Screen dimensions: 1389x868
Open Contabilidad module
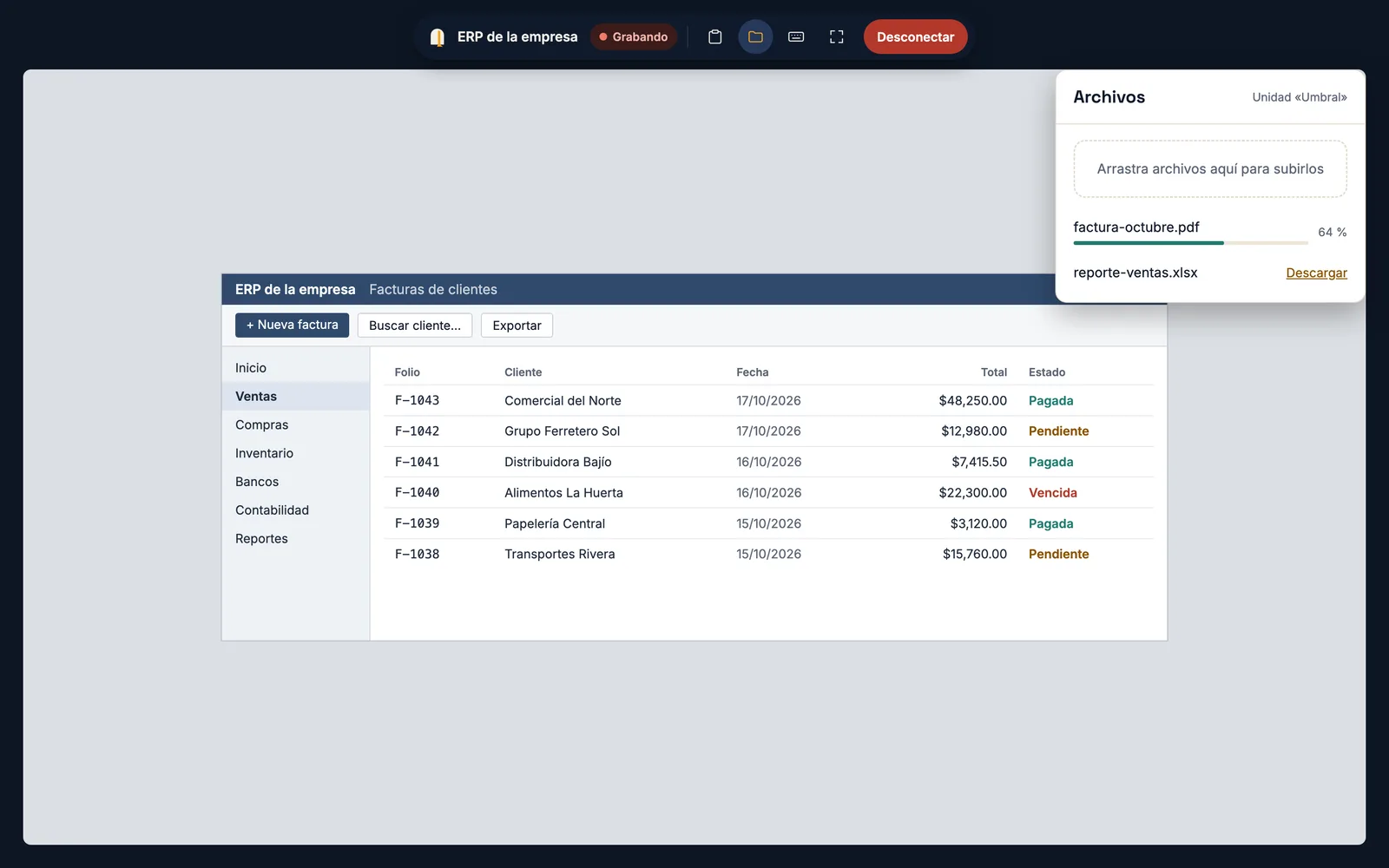(296, 510)
